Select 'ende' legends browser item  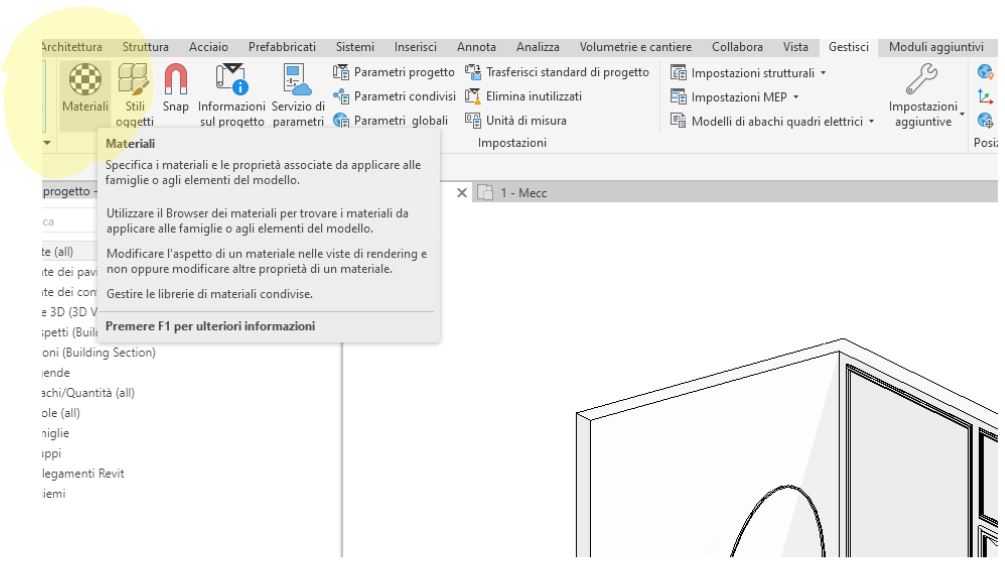[56, 372]
